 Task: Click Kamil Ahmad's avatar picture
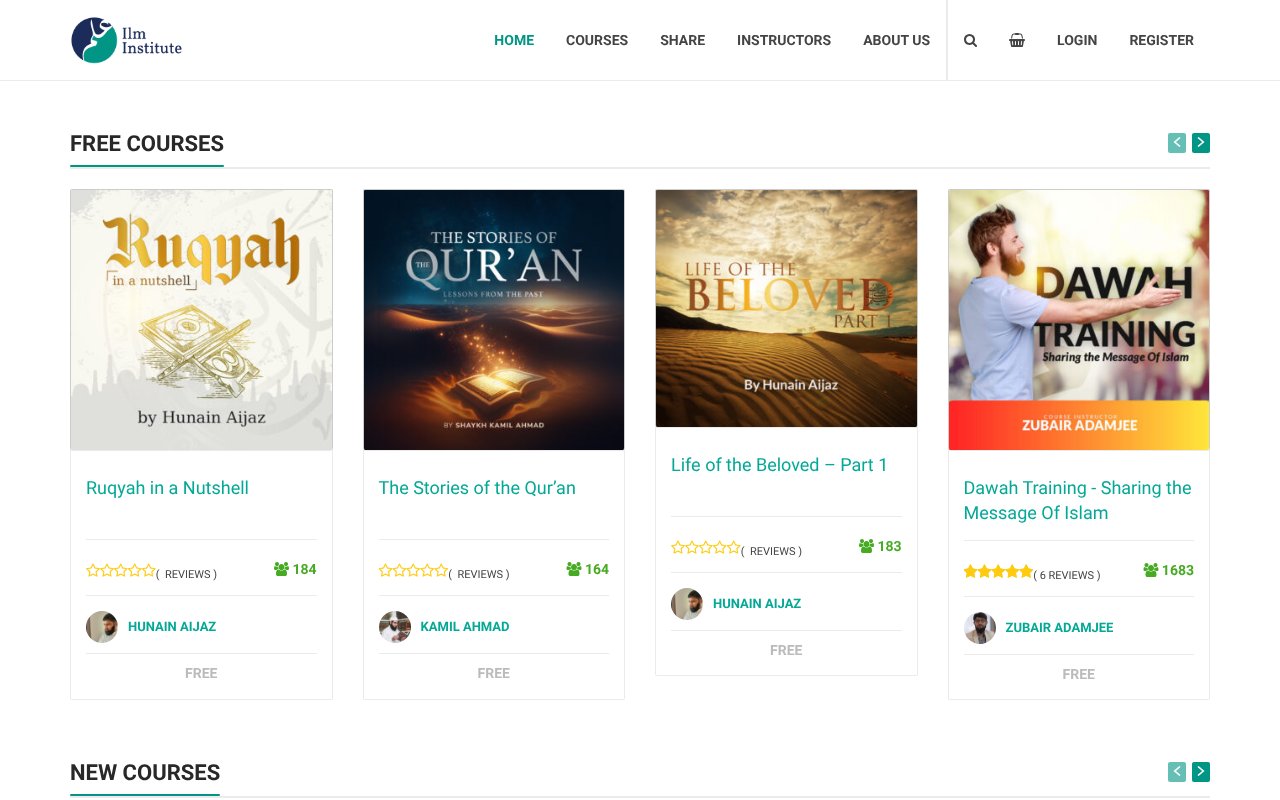394,626
